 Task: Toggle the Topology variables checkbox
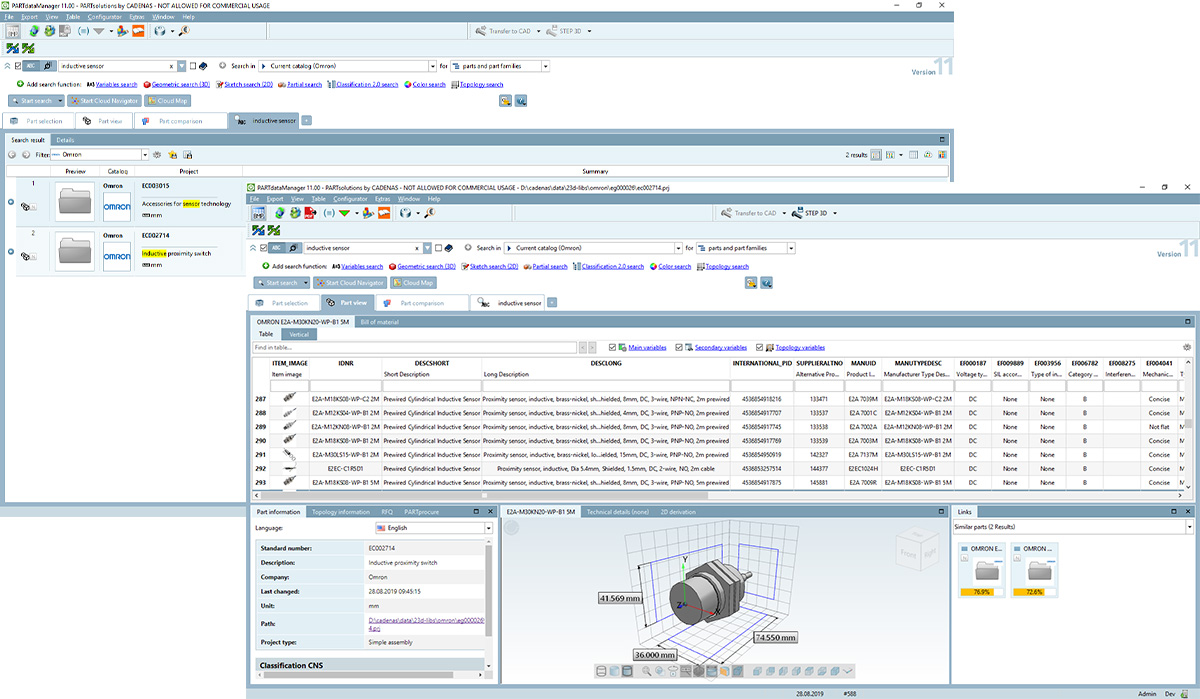point(759,347)
